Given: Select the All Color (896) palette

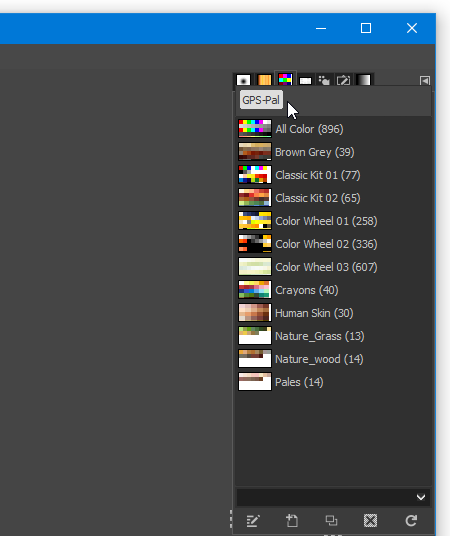Looking at the screenshot, I should 333,129.
